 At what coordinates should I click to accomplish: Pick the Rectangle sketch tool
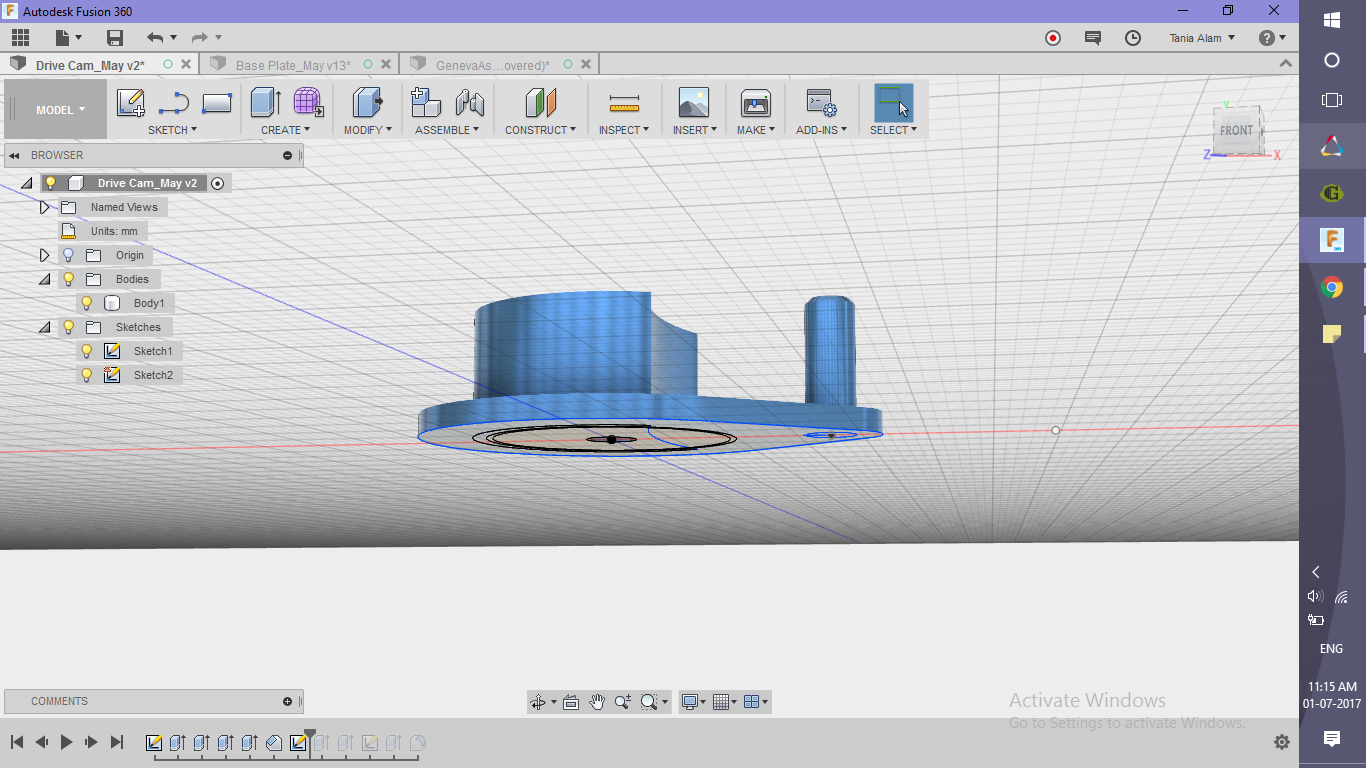click(x=217, y=103)
